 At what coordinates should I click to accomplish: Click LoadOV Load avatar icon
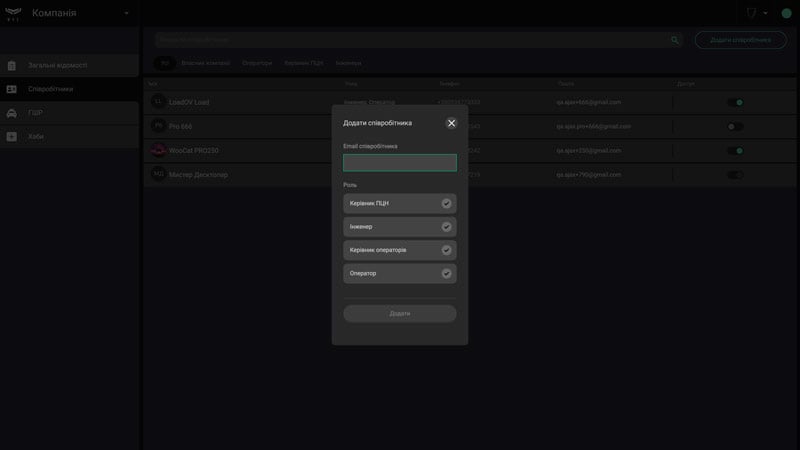point(158,102)
